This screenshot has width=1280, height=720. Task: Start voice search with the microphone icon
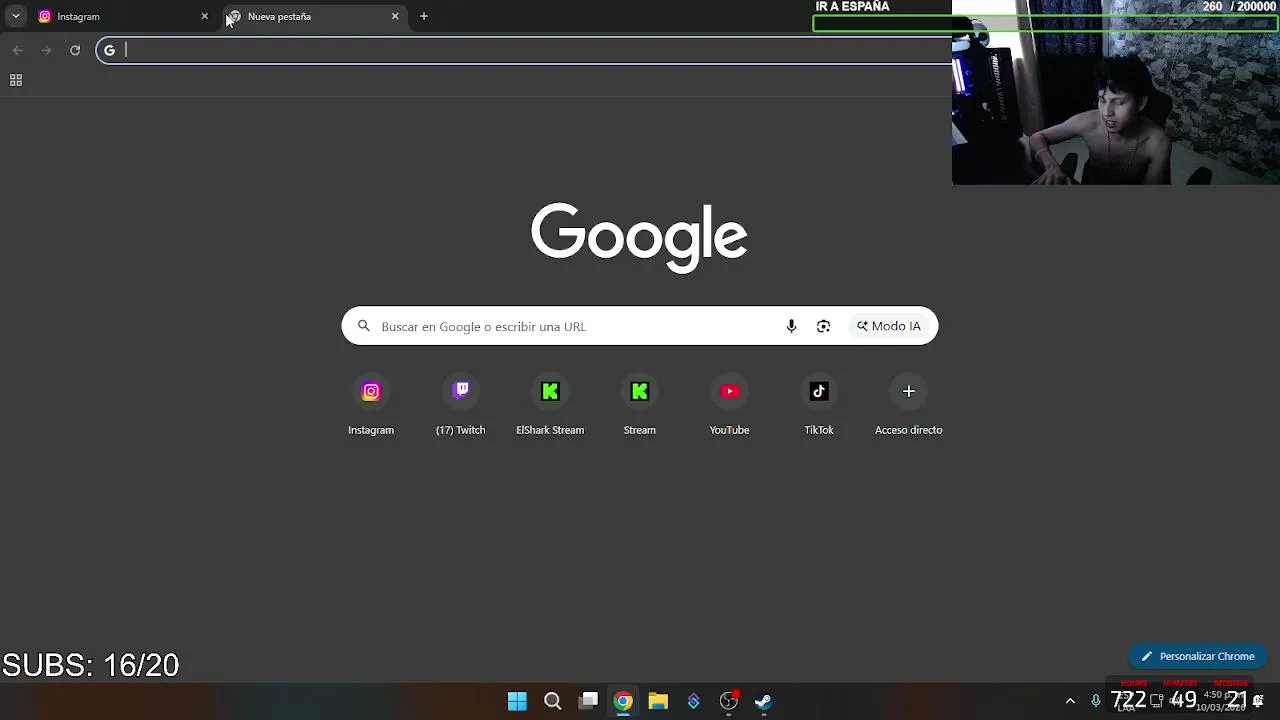791,326
